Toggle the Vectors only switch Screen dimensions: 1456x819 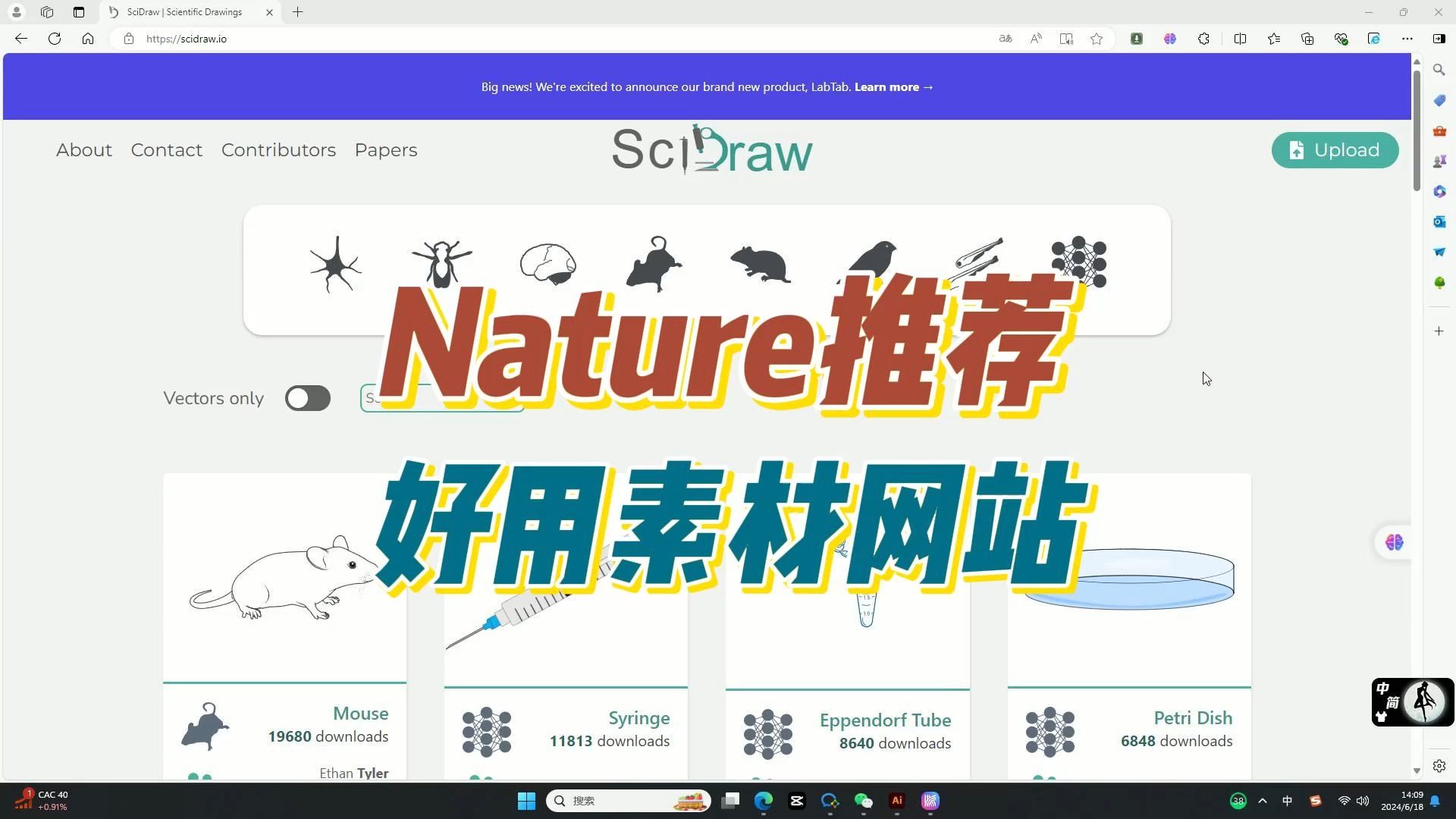(308, 398)
